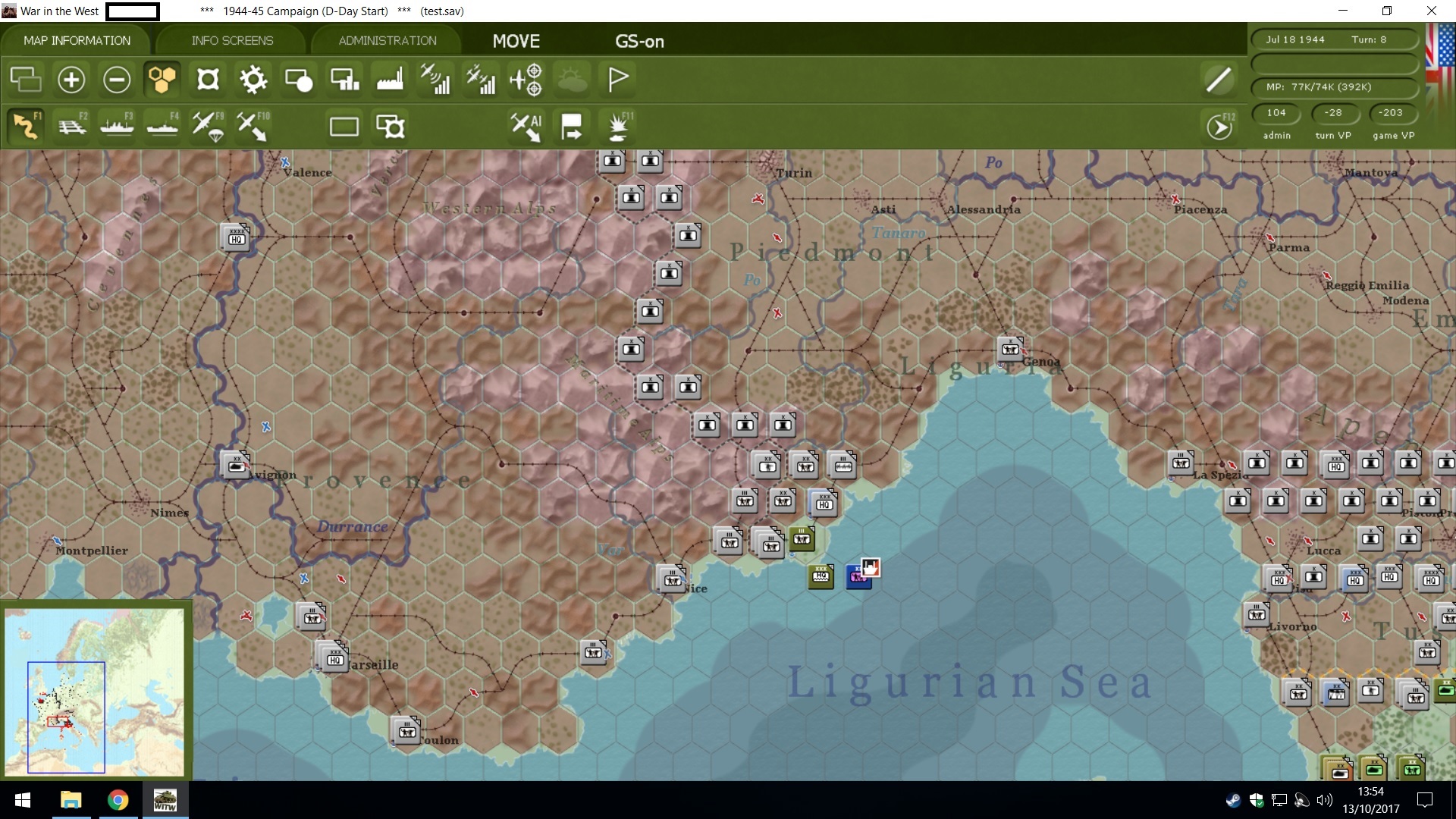
Task: Select the unit counter at Nice
Action: (x=671, y=579)
